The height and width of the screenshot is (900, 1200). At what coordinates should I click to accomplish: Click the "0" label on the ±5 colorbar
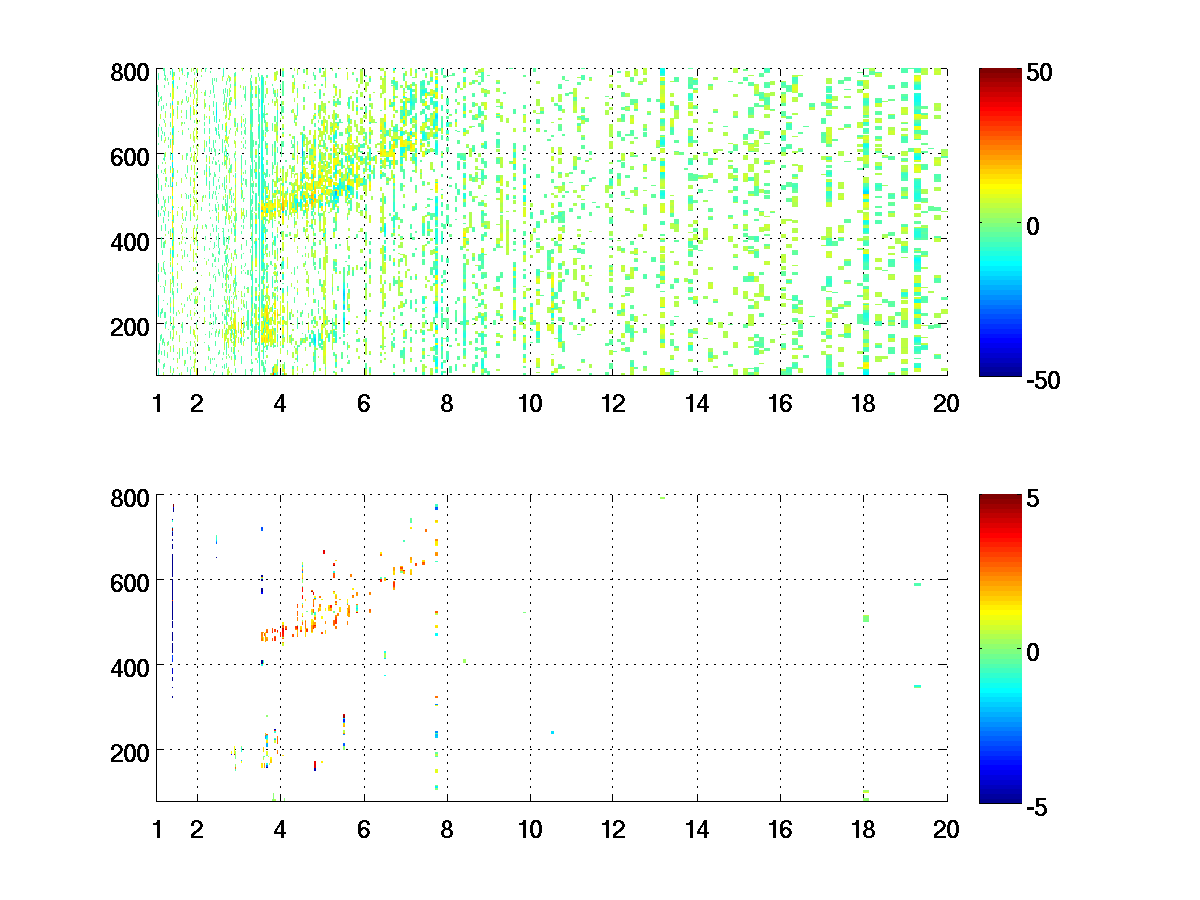coord(1034,652)
